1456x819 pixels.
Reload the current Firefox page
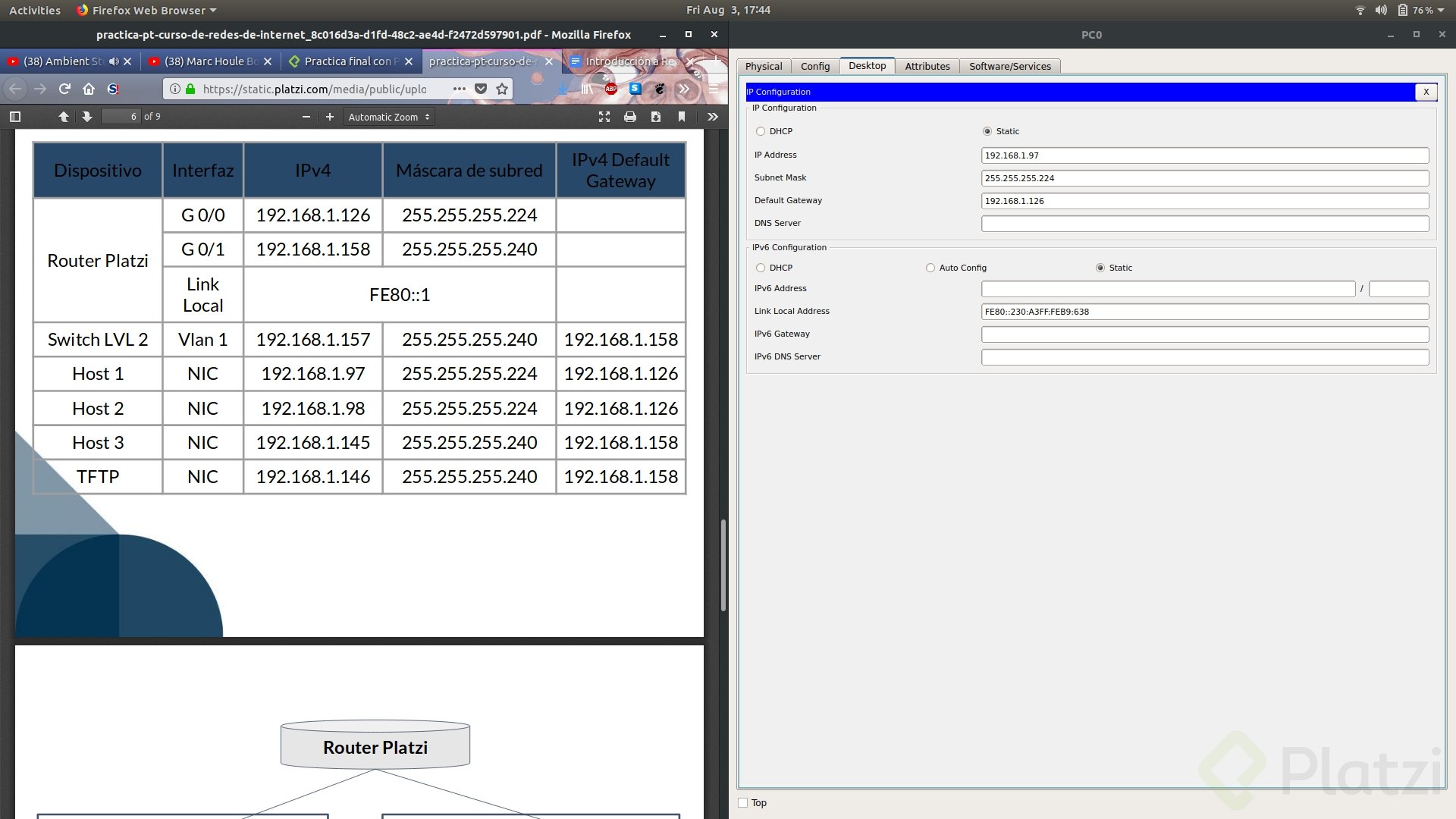(x=64, y=89)
